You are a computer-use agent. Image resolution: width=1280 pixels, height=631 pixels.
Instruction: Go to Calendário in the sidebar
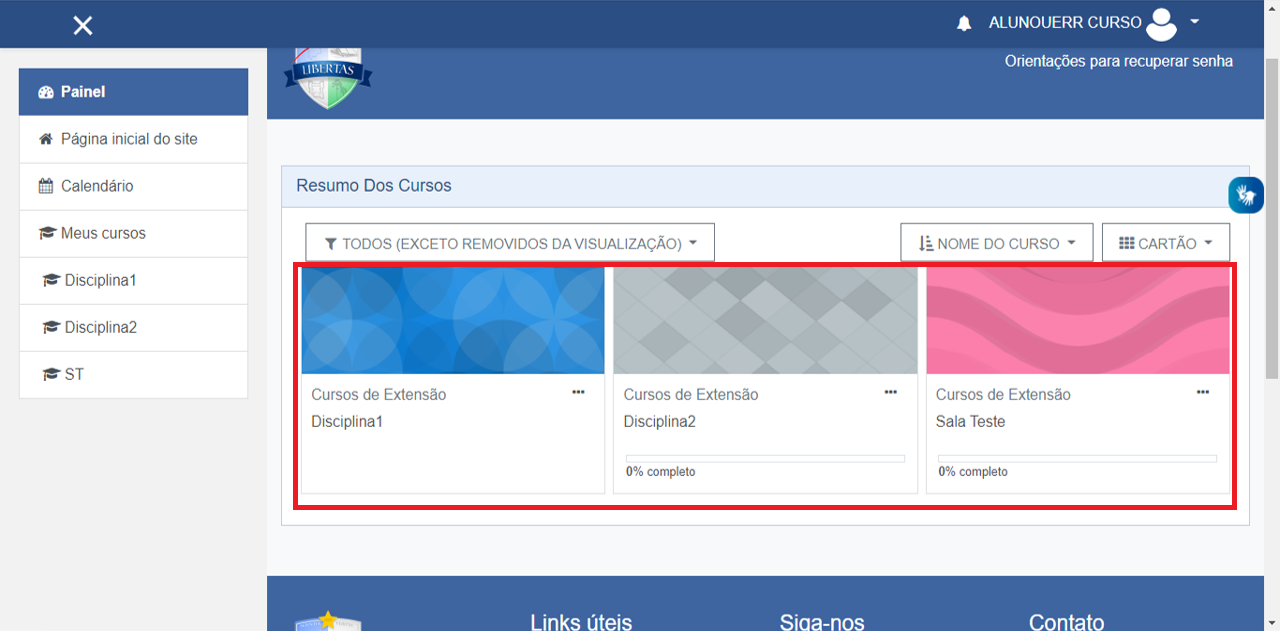click(x=97, y=186)
